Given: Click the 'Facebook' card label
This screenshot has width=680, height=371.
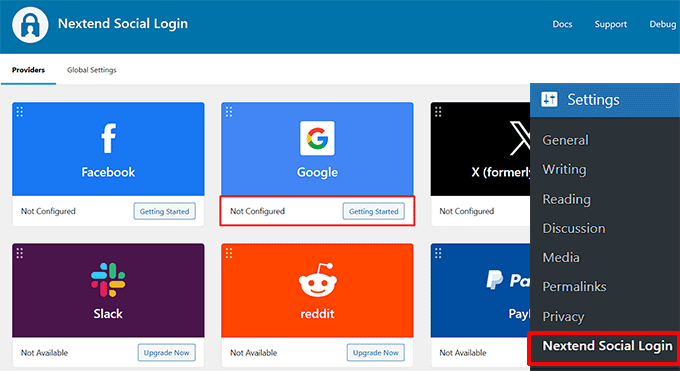Looking at the screenshot, I should click(x=108, y=172).
